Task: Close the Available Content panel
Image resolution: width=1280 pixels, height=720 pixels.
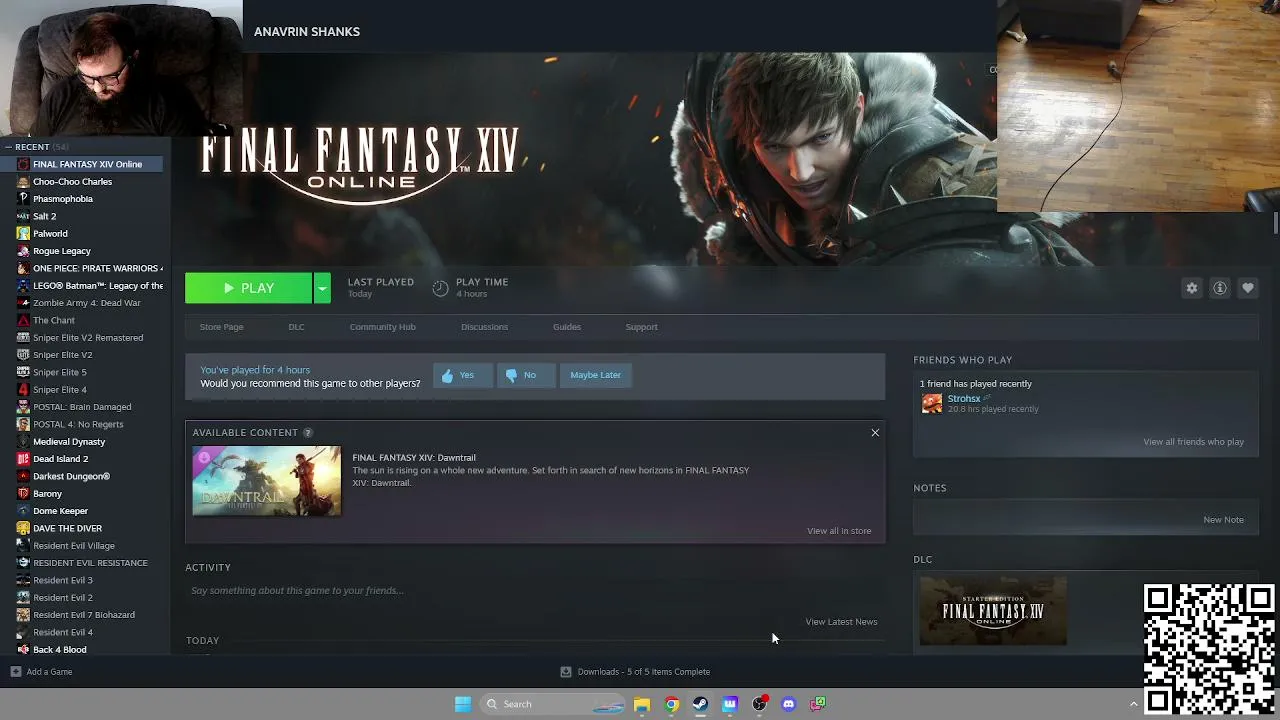Action: pyautogui.click(x=875, y=433)
